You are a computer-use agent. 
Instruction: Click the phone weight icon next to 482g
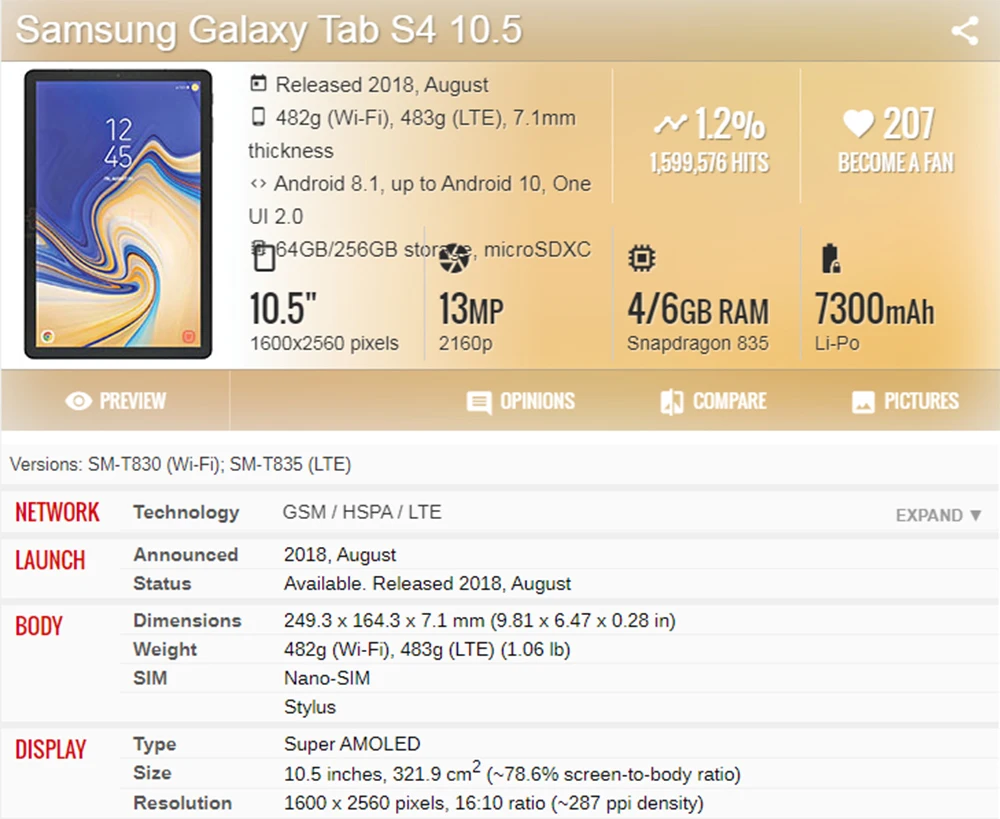(x=258, y=117)
